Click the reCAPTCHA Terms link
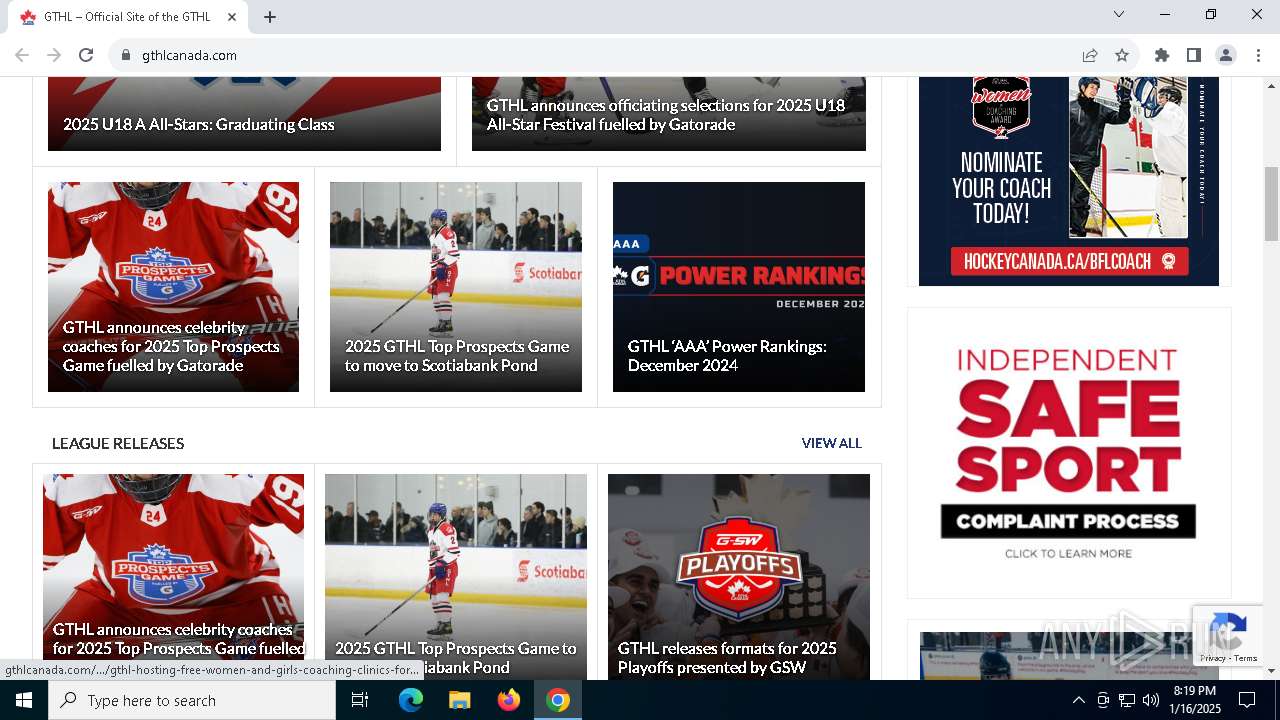 click(1246, 658)
